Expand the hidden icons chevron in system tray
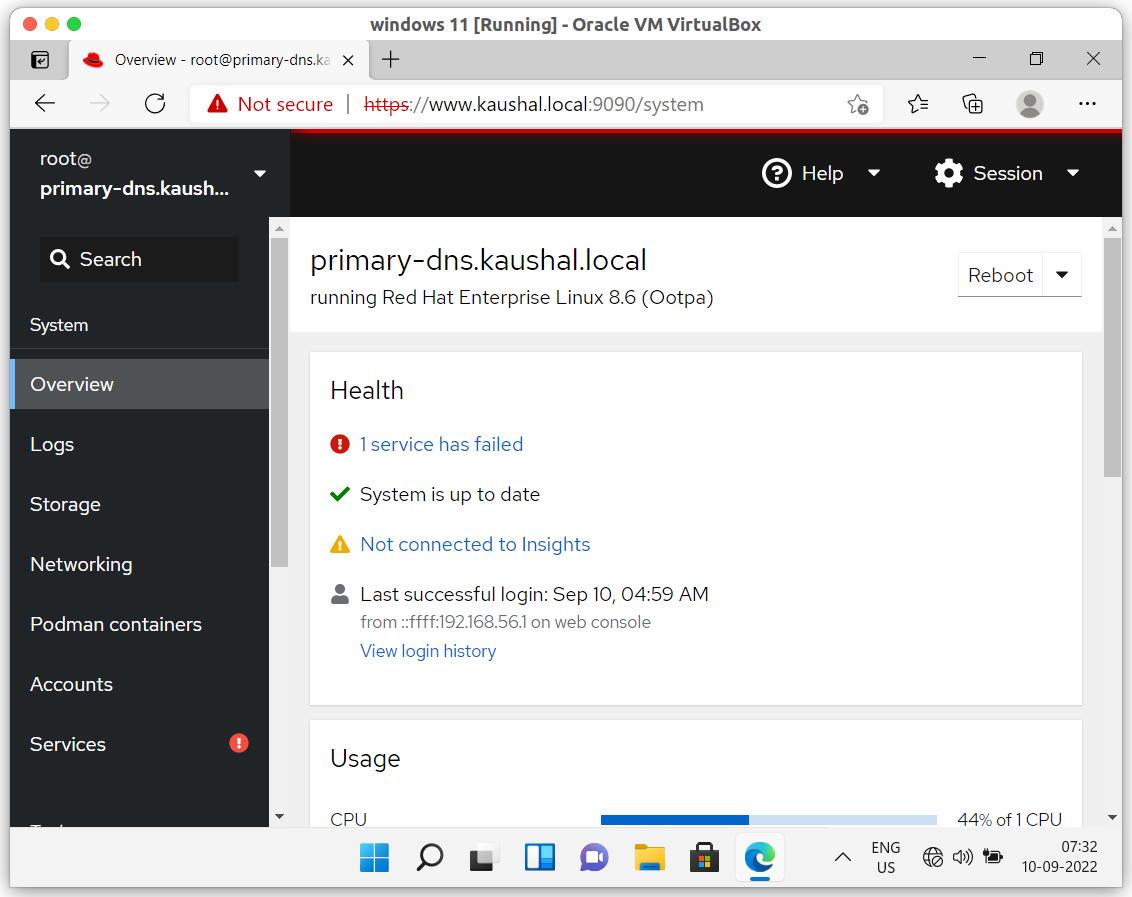 pos(842,857)
